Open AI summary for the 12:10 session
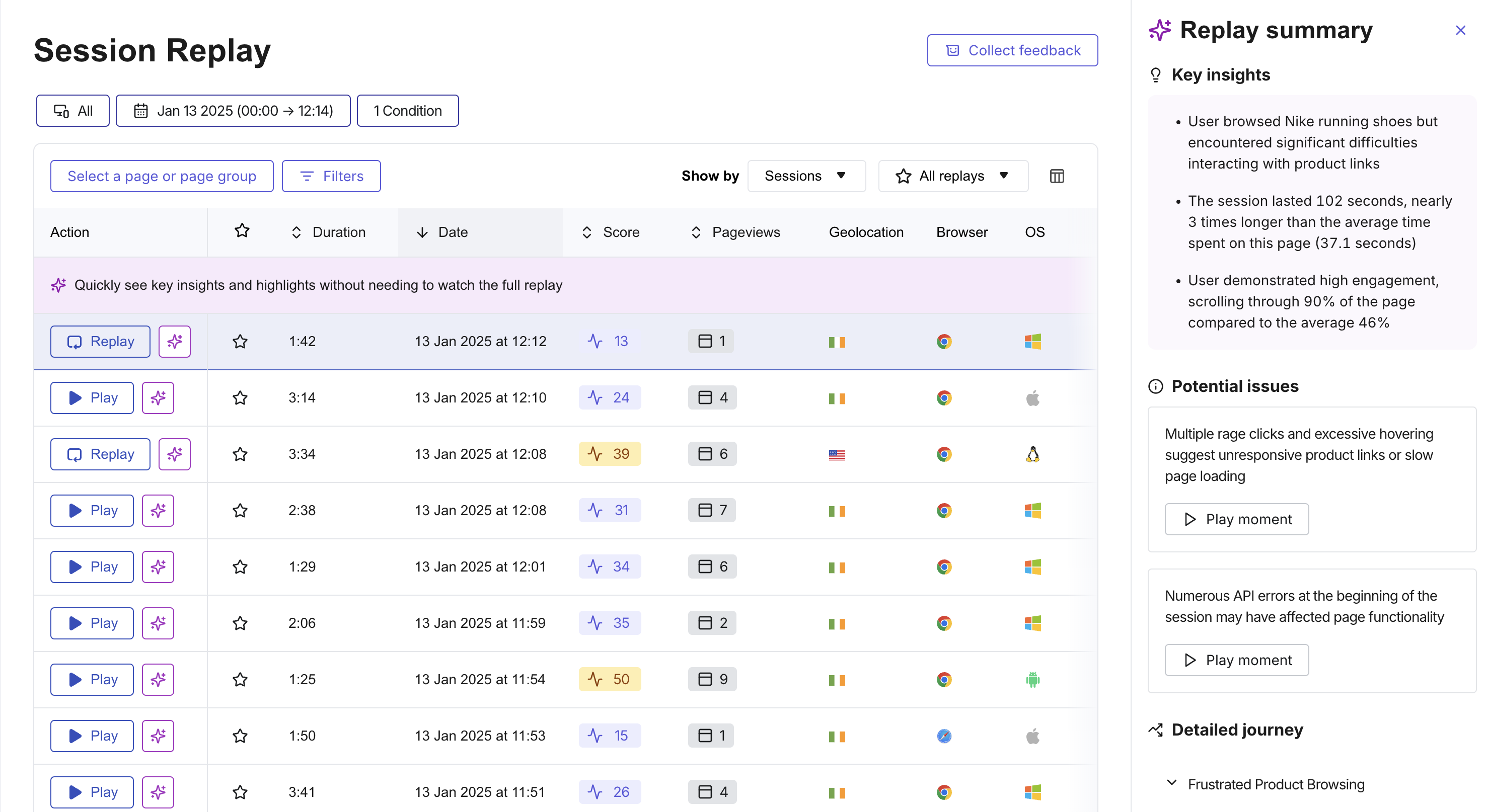Screen dimensions: 1487x812 158,397
